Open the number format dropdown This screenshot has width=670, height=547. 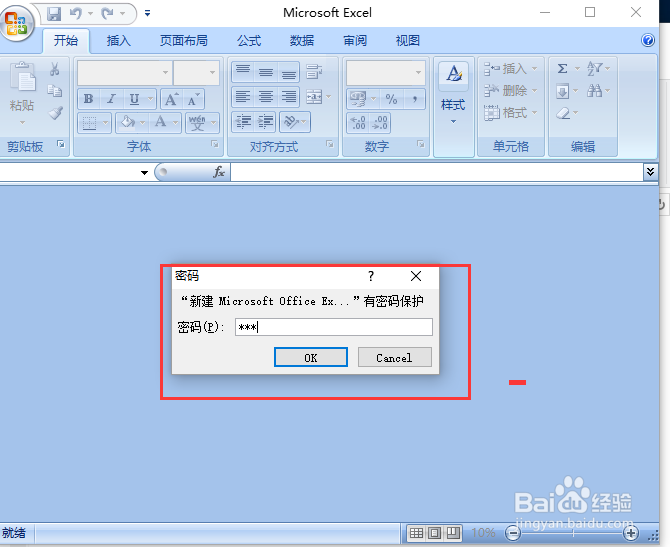[x=418, y=72]
